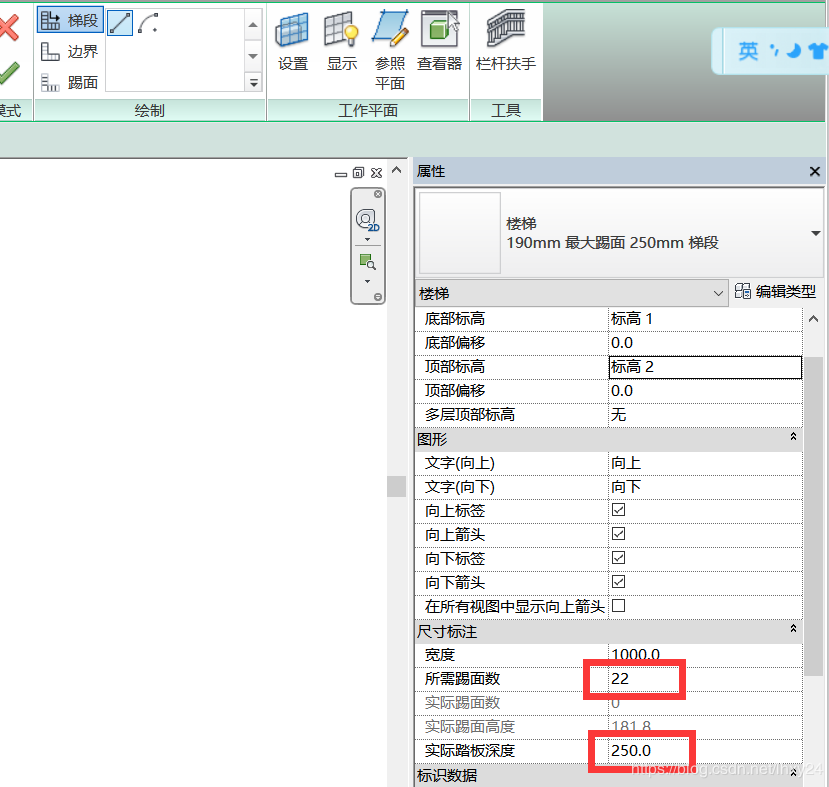829x787 pixels.
Task: Toggle the 向上箭头 checkbox
Action: coord(618,534)
